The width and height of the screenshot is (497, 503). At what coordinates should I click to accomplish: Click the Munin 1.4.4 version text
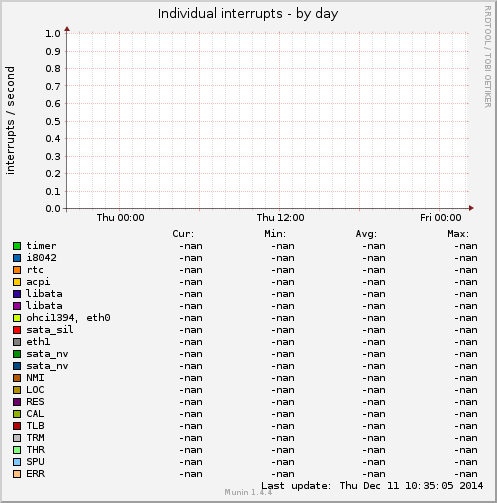248,492
